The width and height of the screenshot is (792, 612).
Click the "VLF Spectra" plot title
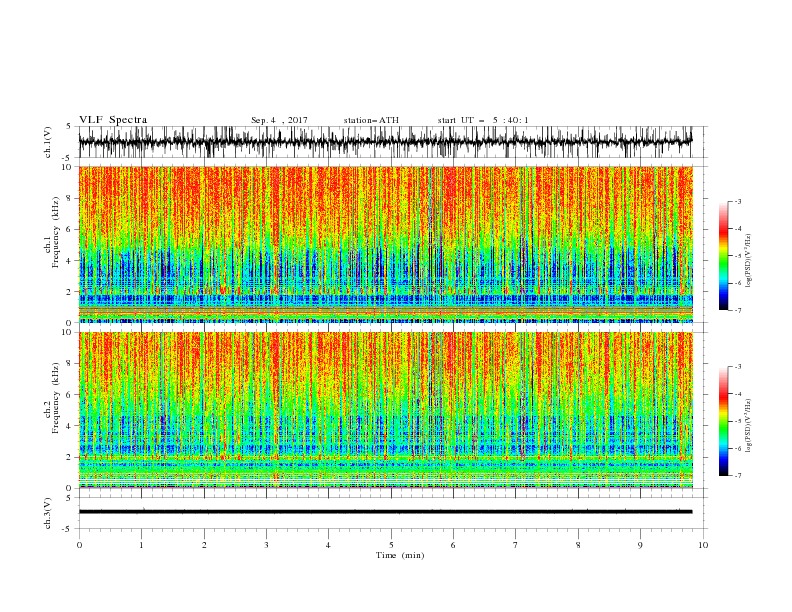[x=113, y=120]
